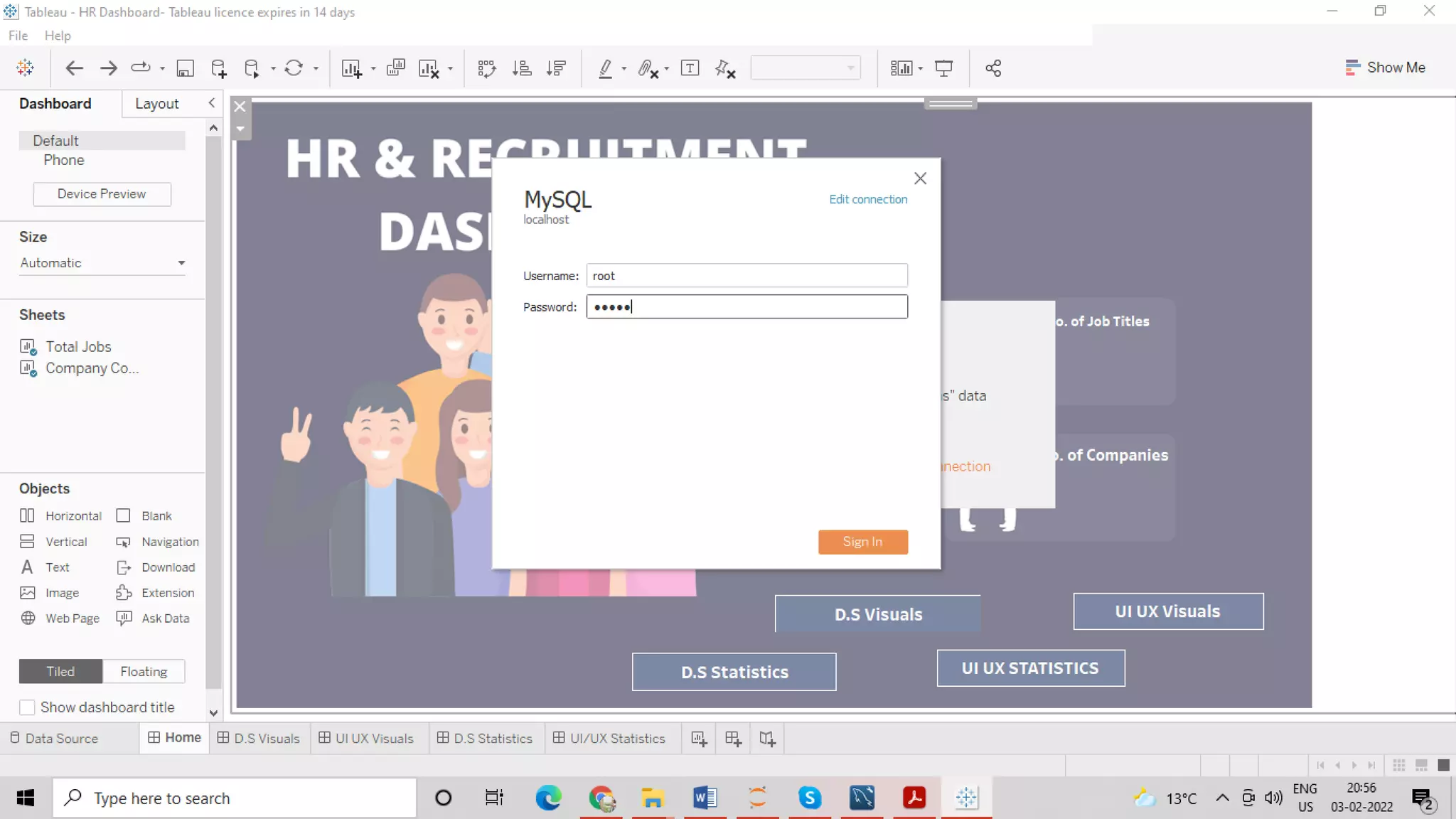The width and height of the screenshot is (1456, 819).
Task: Select the Floating layout toggle
Action: coord(144,671)
